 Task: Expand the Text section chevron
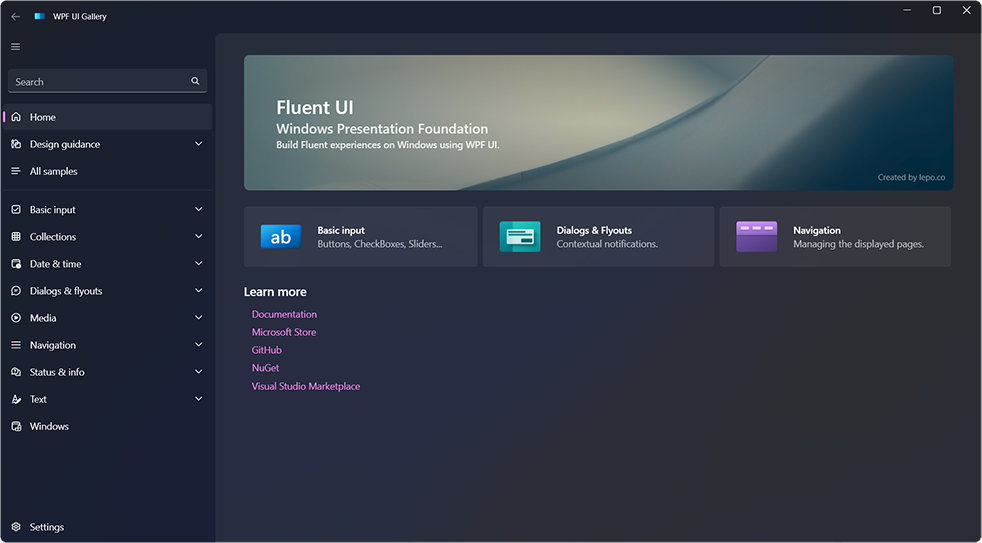tap(199, 399)
